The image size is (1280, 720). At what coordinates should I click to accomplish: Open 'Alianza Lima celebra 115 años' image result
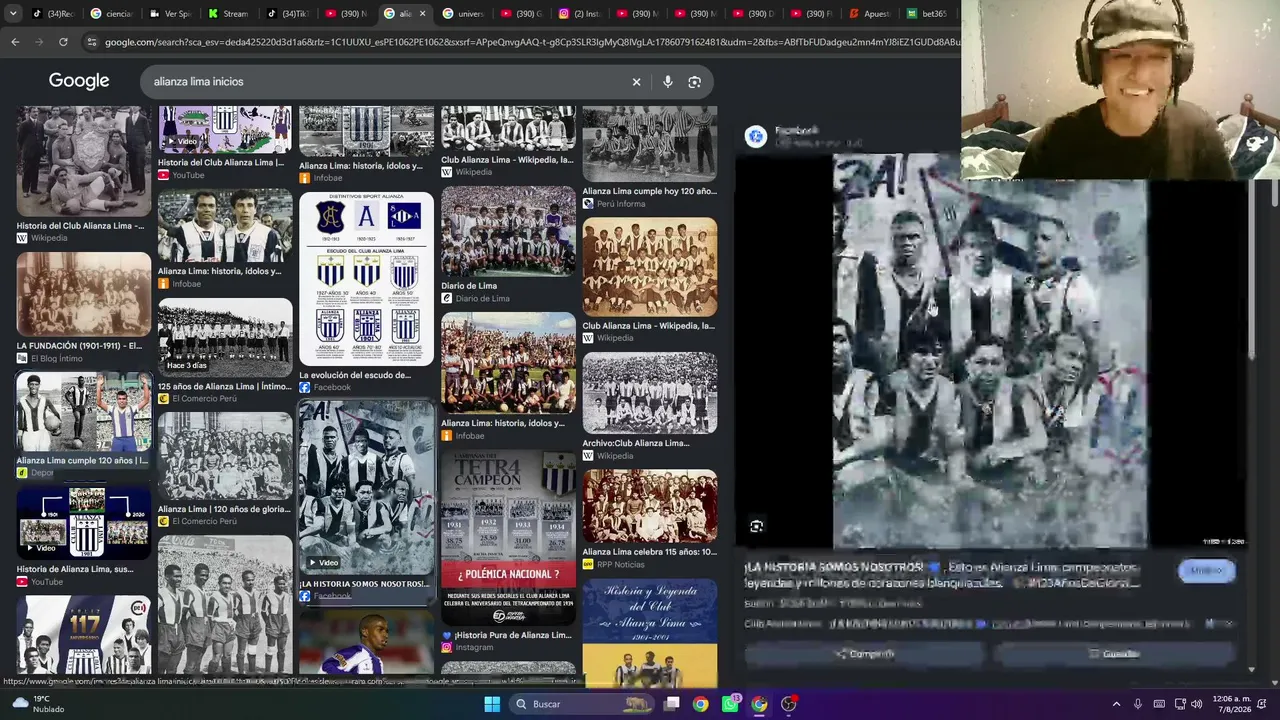pyautogui.click(x=650, y=506)
